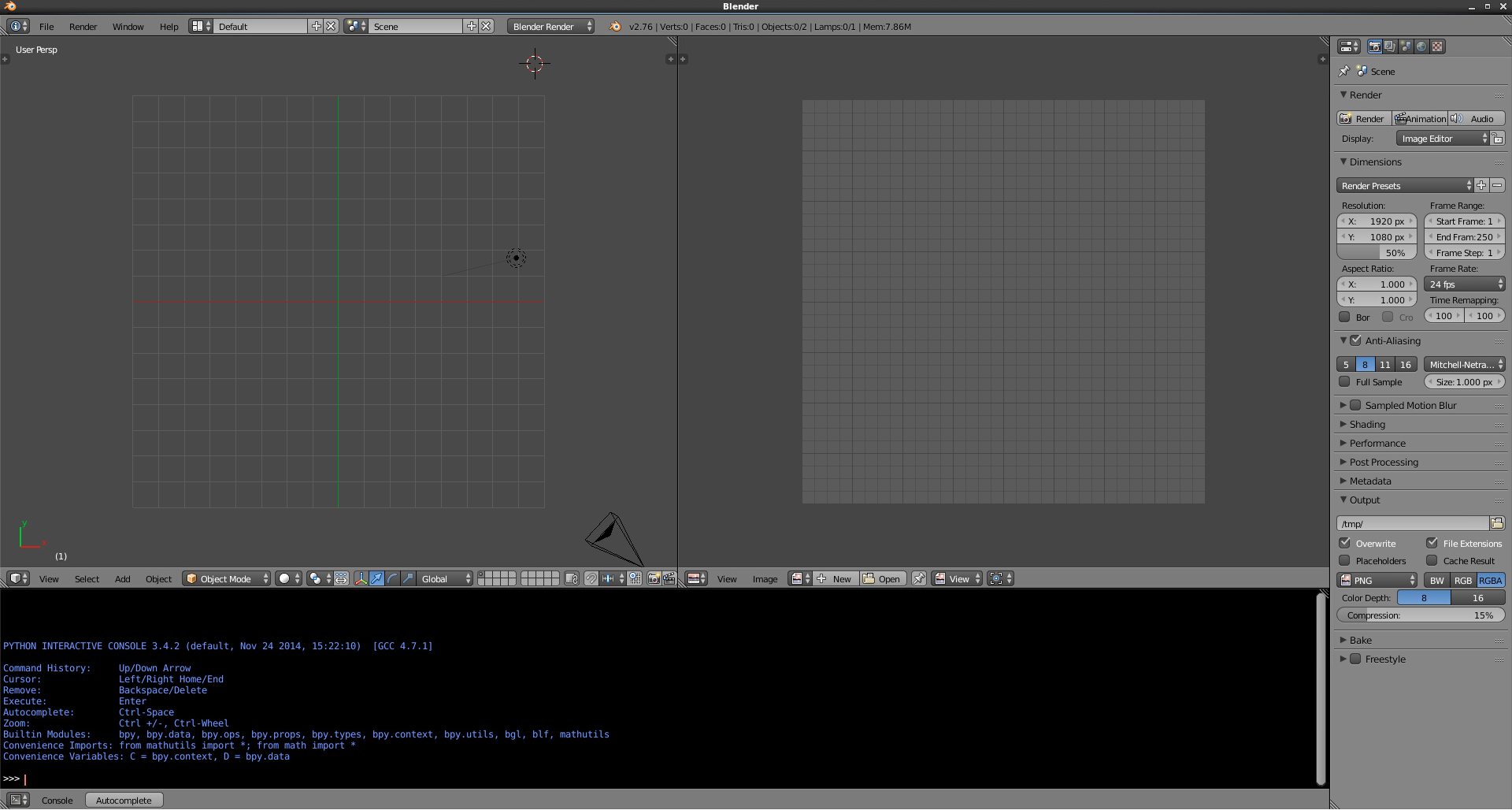Enable Sampled Motion Blur checkbox
The image size is (1512, 810).
1355,406
